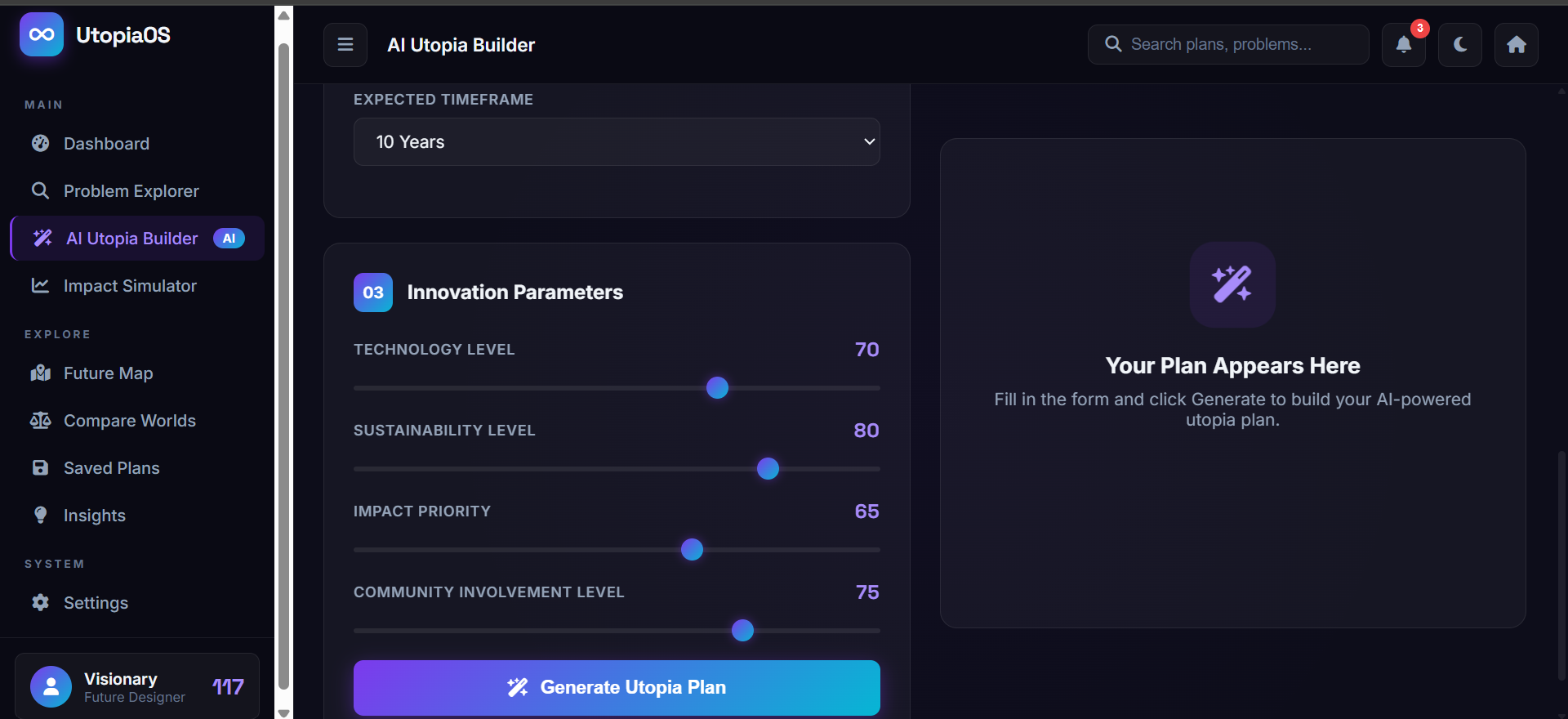
Task: Open the notifications bell icon
Action: click(1403, 45)
